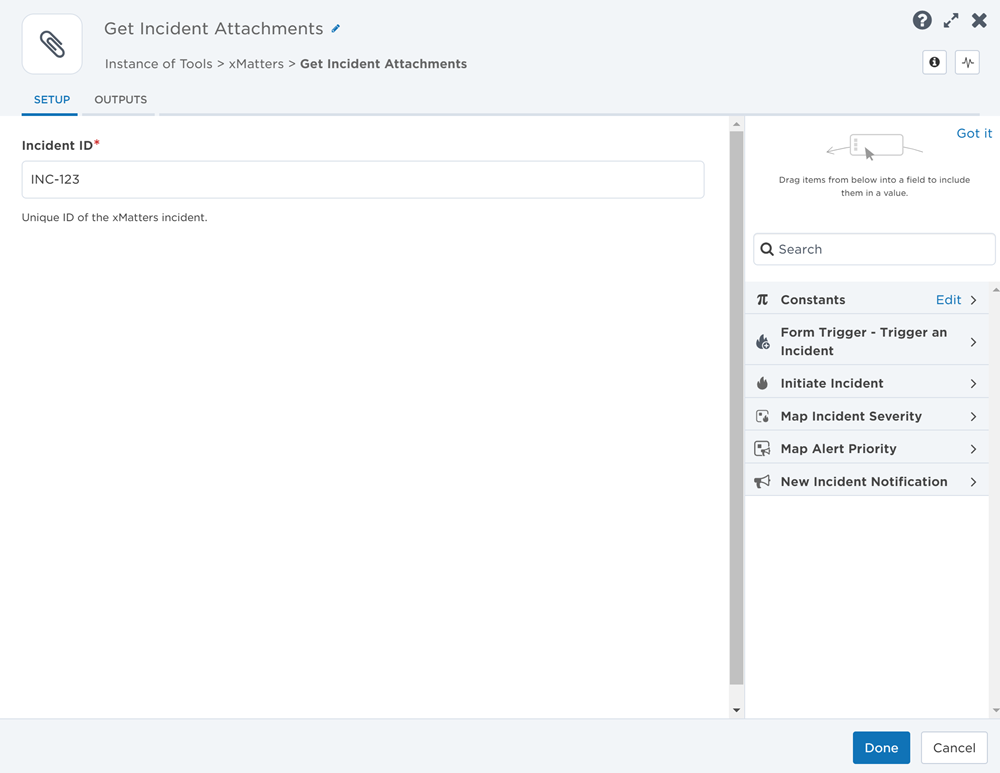Click into the Incident ID field
1000x773 pixels.
tap(363, 180)
